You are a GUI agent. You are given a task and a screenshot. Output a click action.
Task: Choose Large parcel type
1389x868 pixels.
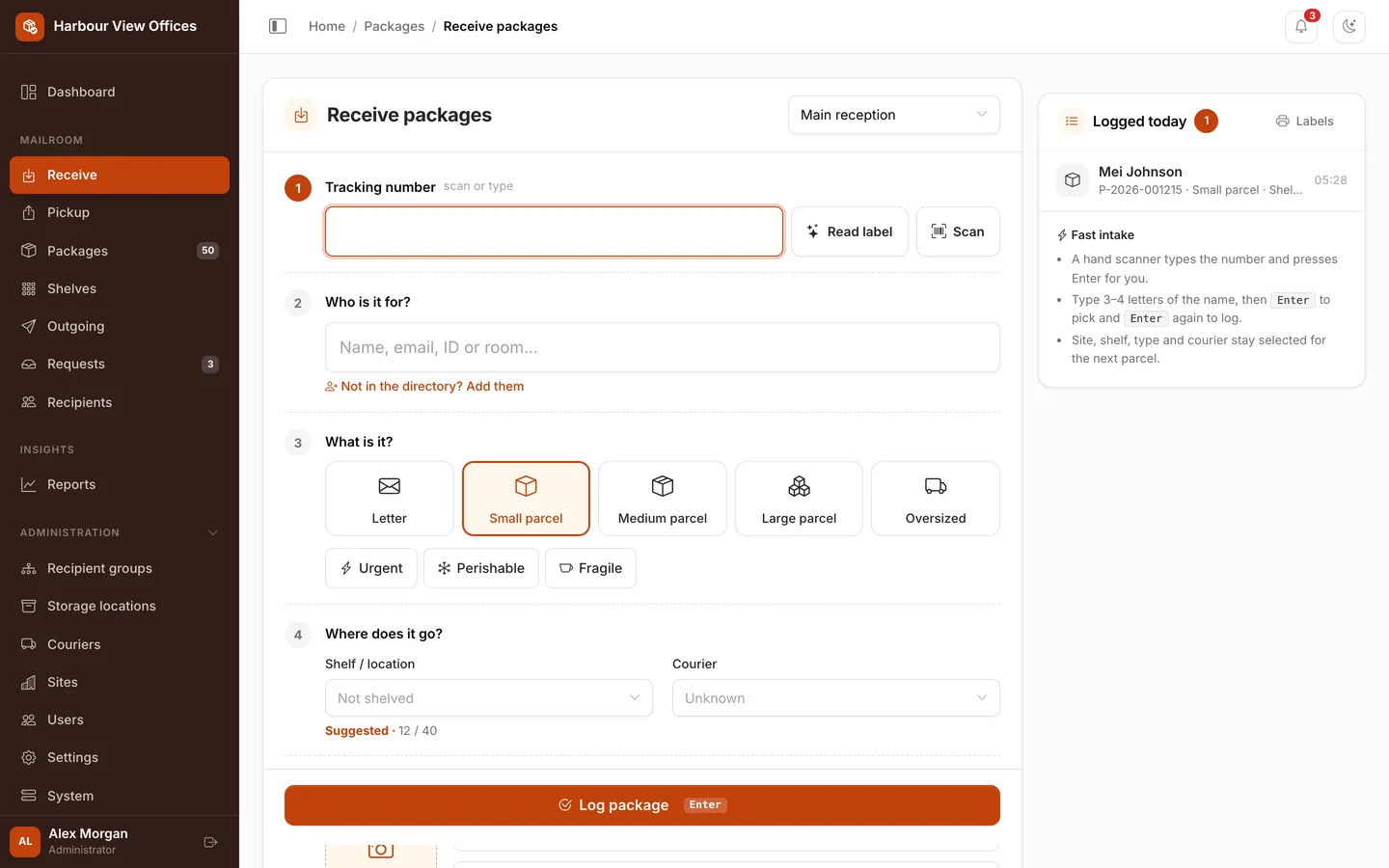pos(799,499)
